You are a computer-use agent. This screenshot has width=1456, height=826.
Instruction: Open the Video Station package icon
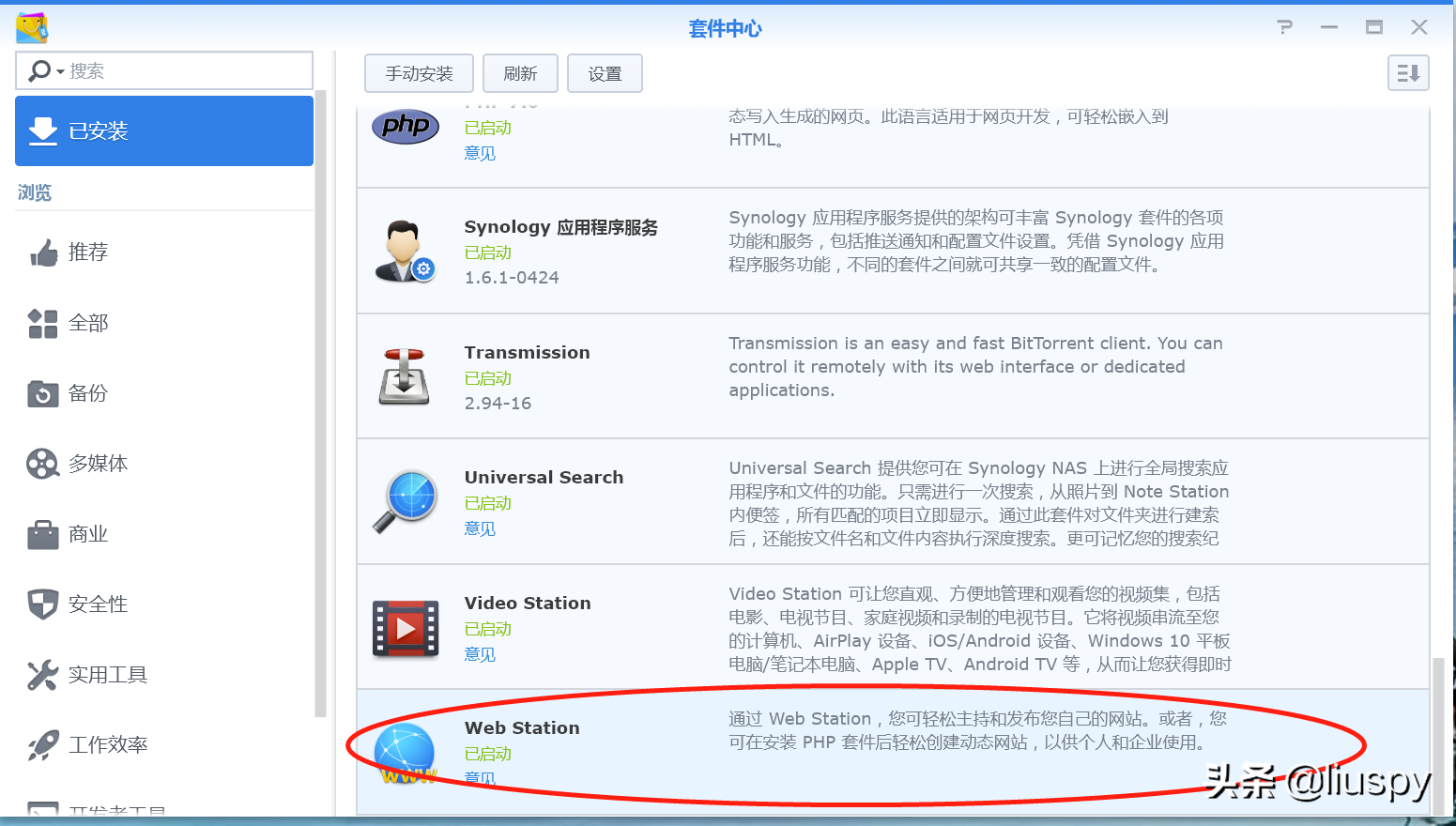(x=405, y=628)
